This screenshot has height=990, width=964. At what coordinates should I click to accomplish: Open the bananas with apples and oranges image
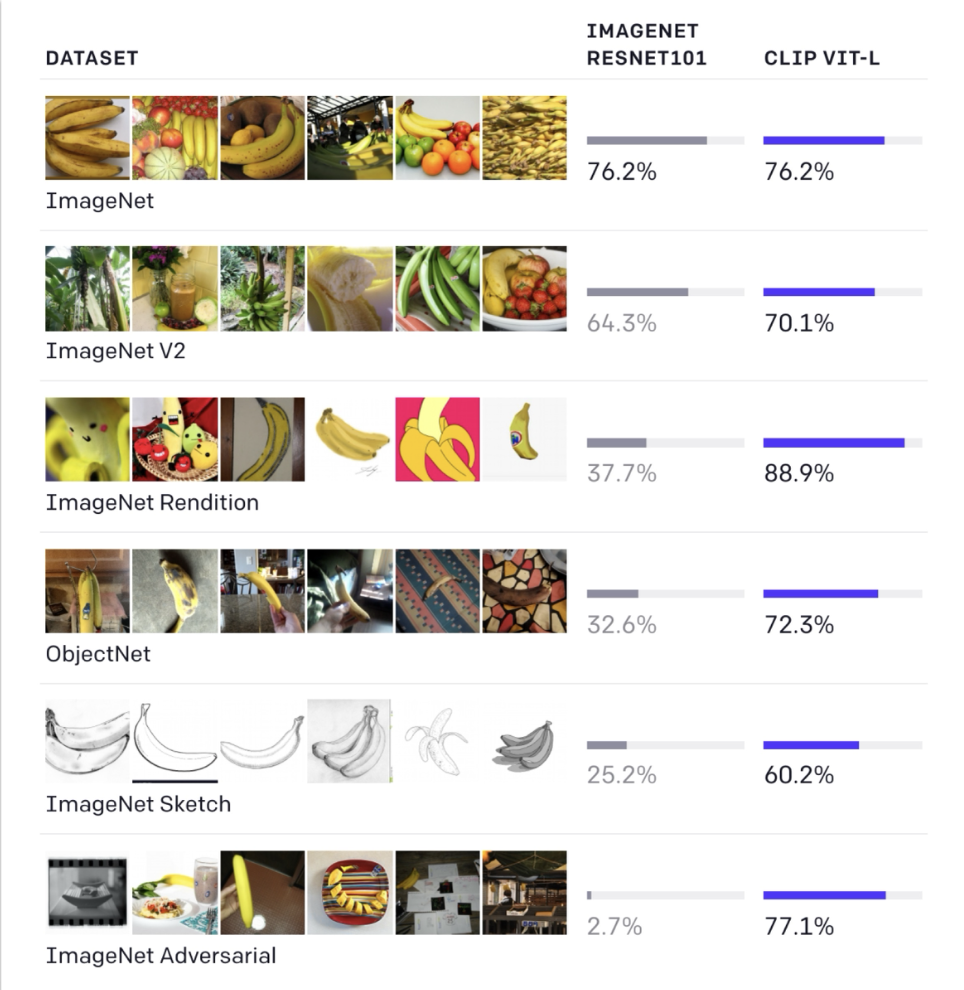click(x=437, y=137)
